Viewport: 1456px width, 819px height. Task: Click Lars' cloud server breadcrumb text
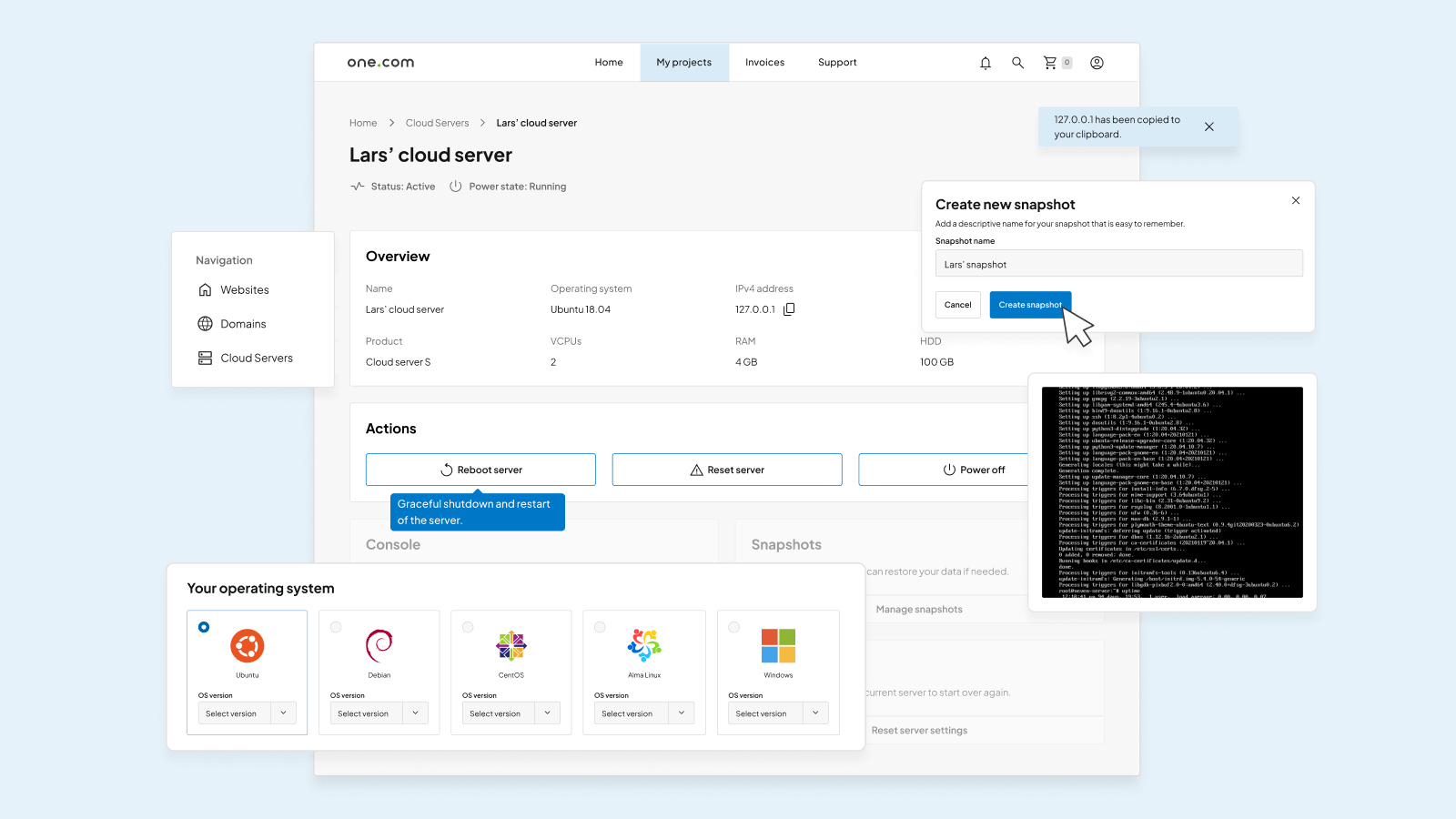coord(537,123)
